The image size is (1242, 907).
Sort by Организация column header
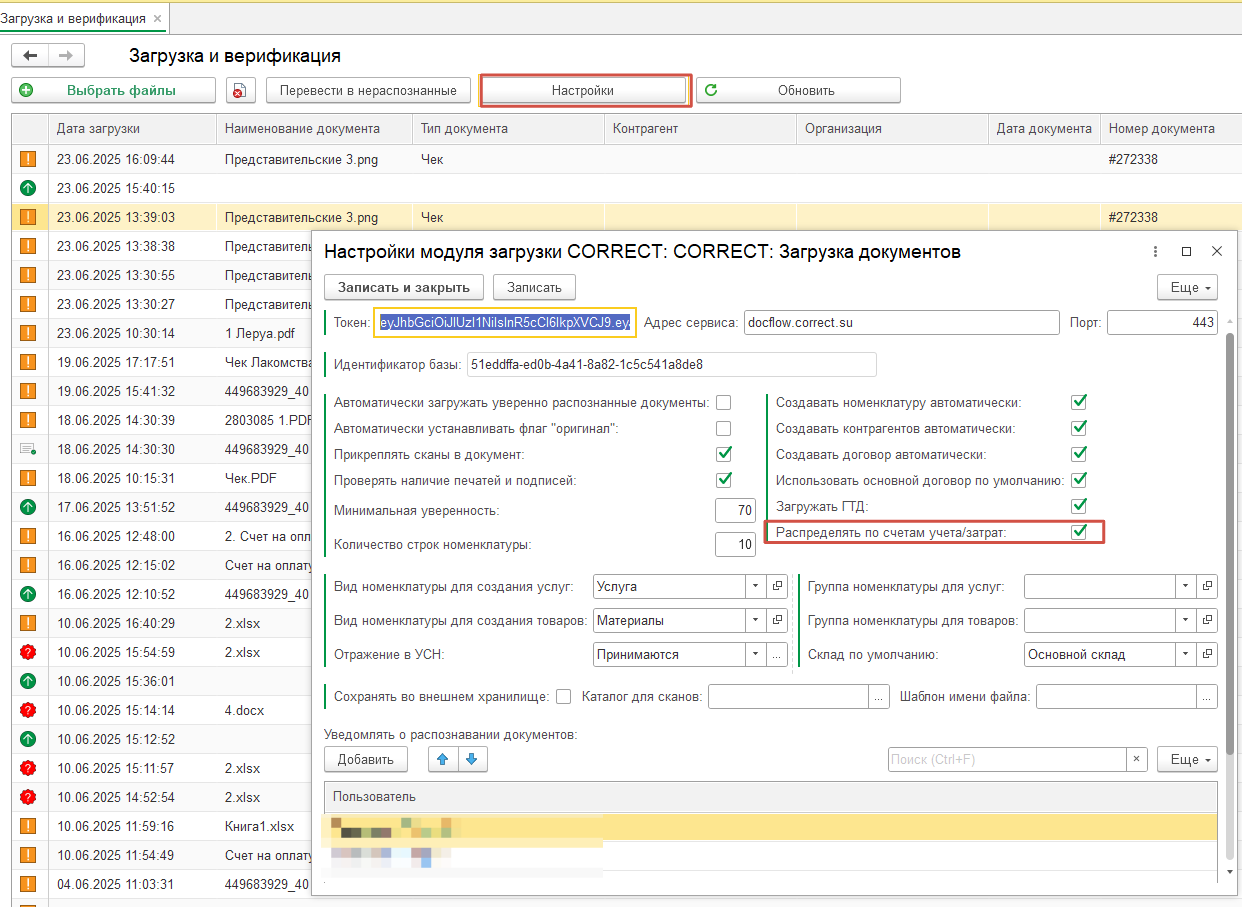[x=892, y=129]
